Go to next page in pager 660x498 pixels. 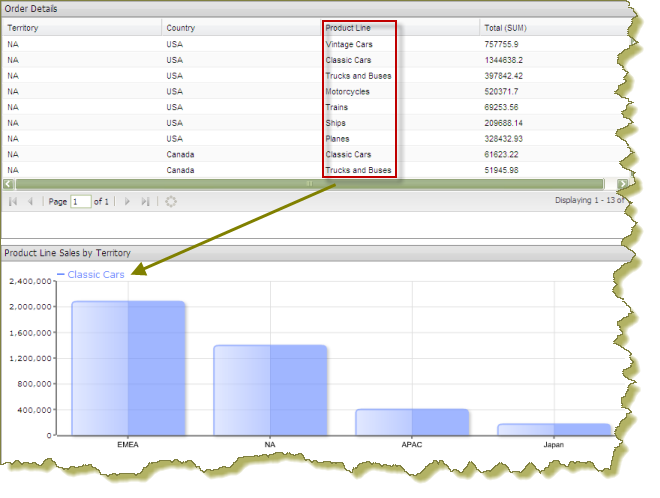[127, 202]
